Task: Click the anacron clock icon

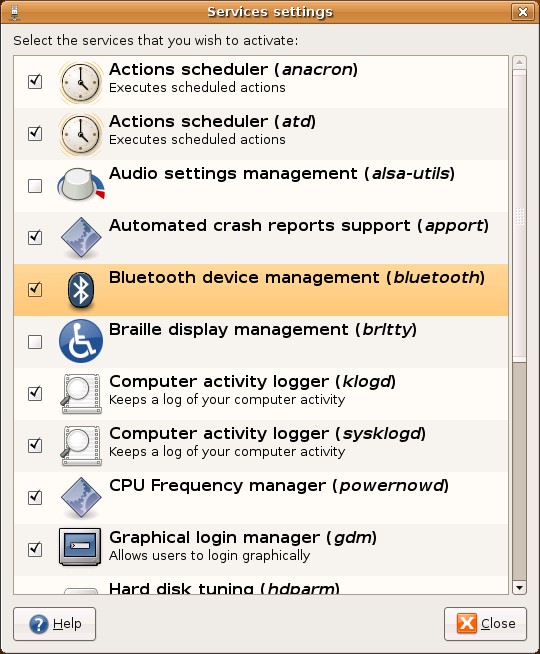Action: pos(80,82)
